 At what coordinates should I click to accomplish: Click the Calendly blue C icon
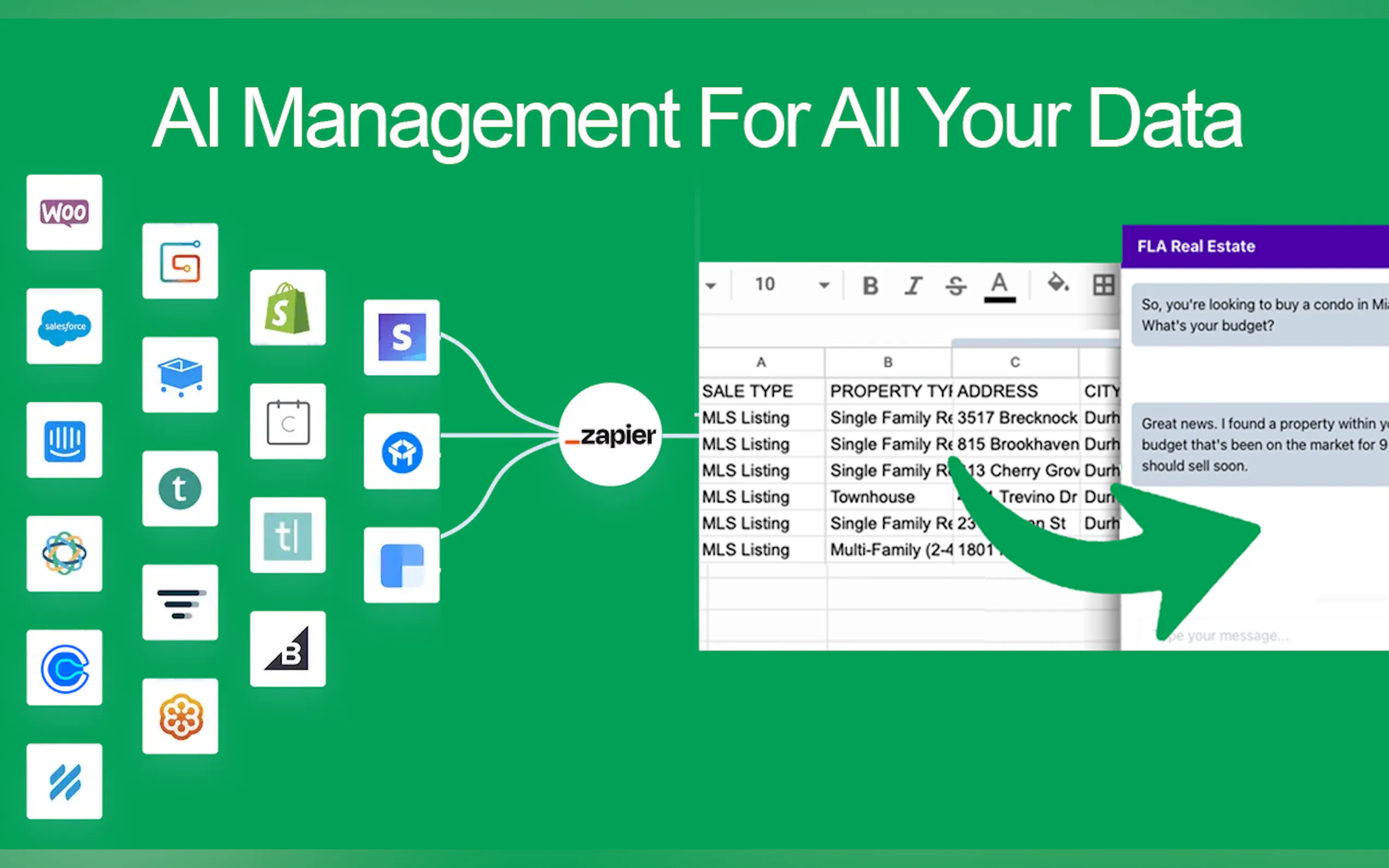(65, 667)
